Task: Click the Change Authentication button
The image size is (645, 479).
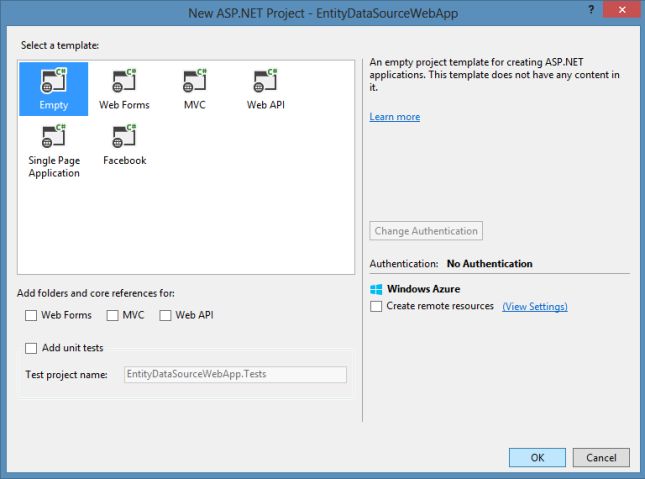Action: pyautogui.click(x=426, y=231)
